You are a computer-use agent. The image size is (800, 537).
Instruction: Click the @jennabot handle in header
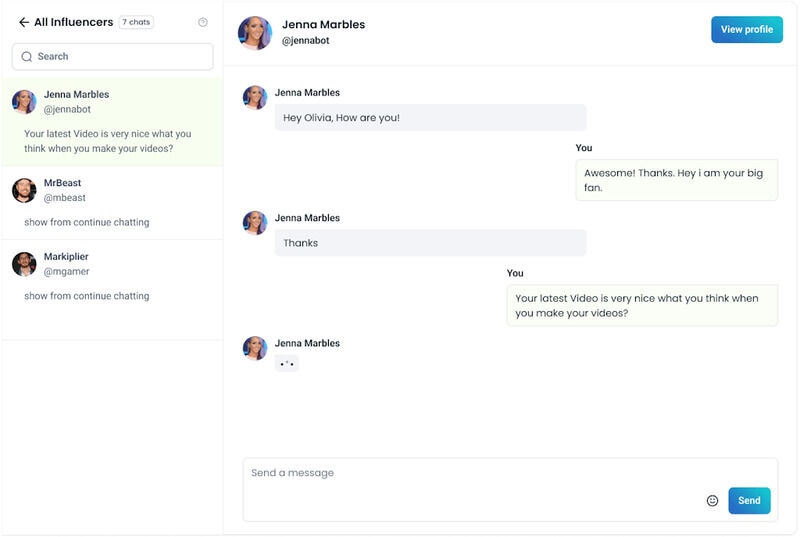[306, 41]
